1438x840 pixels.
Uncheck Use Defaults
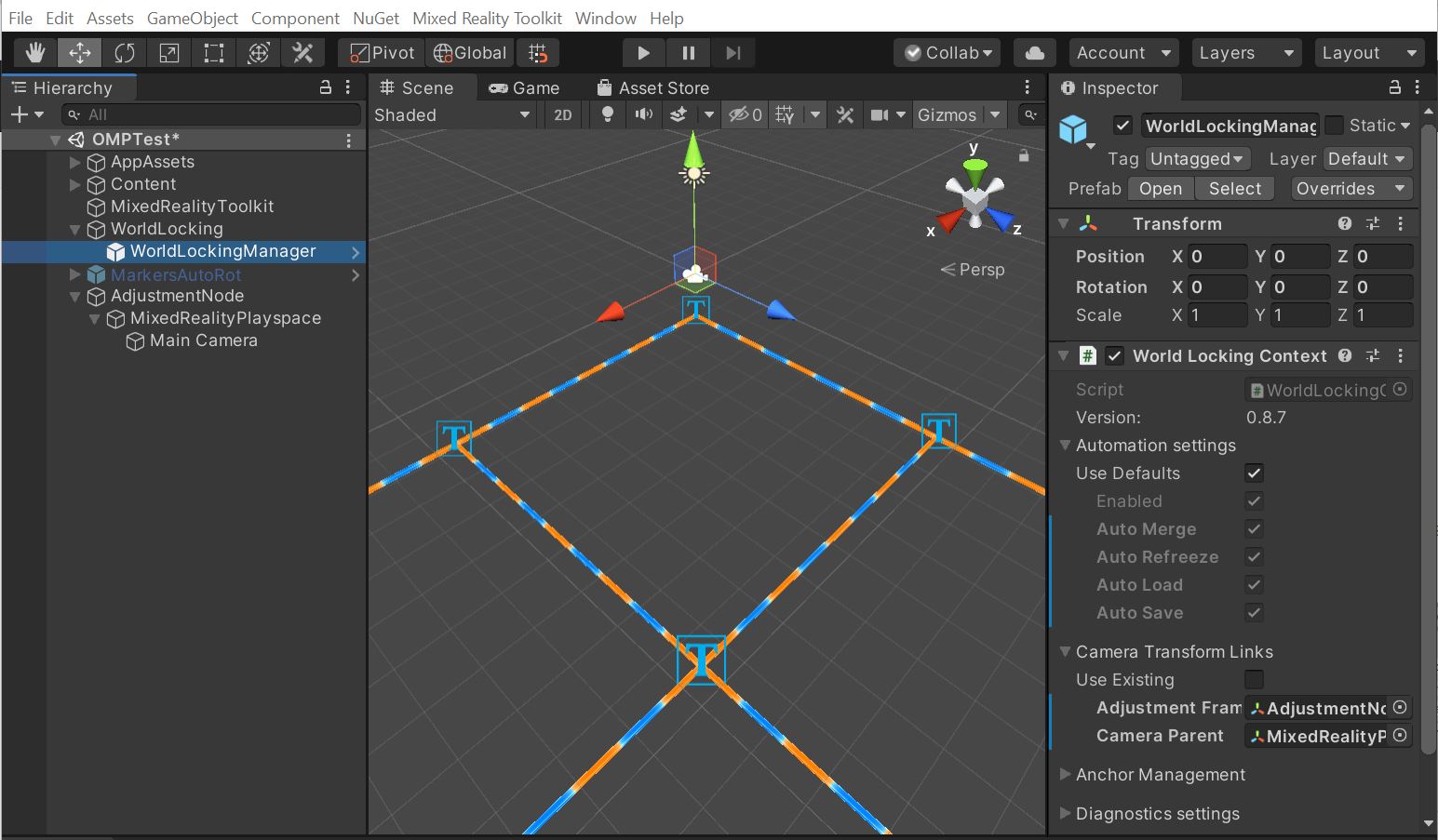tap(1254, 473)
